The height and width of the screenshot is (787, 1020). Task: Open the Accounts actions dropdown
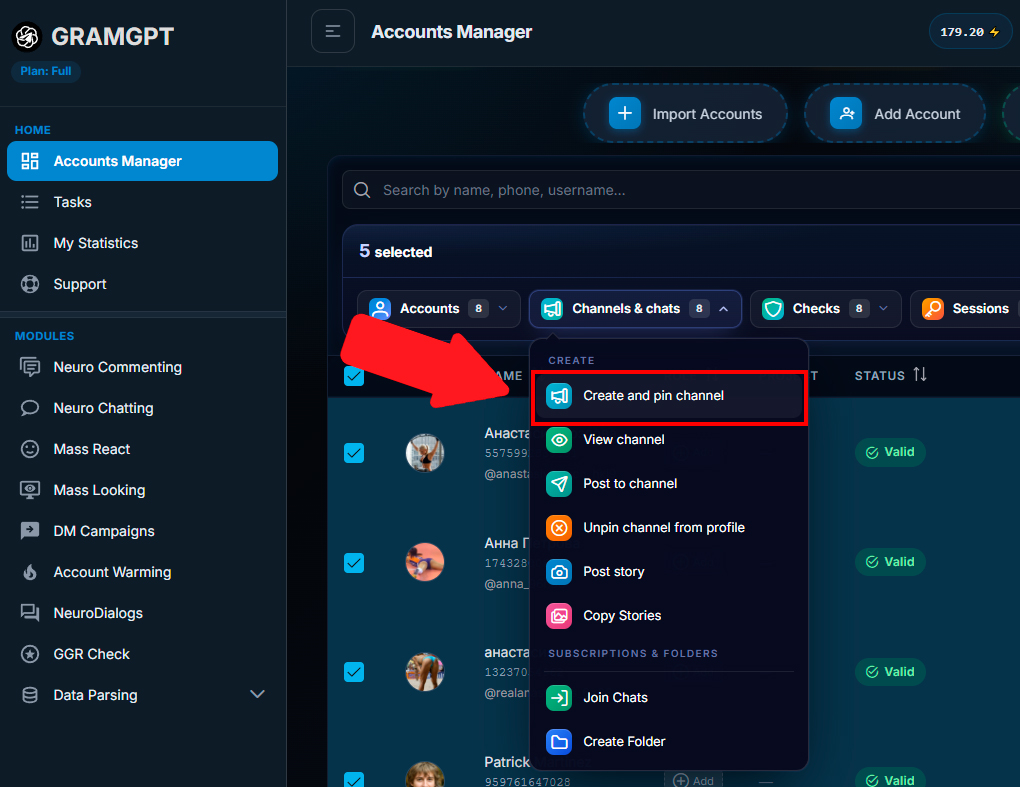click(438, 308)
